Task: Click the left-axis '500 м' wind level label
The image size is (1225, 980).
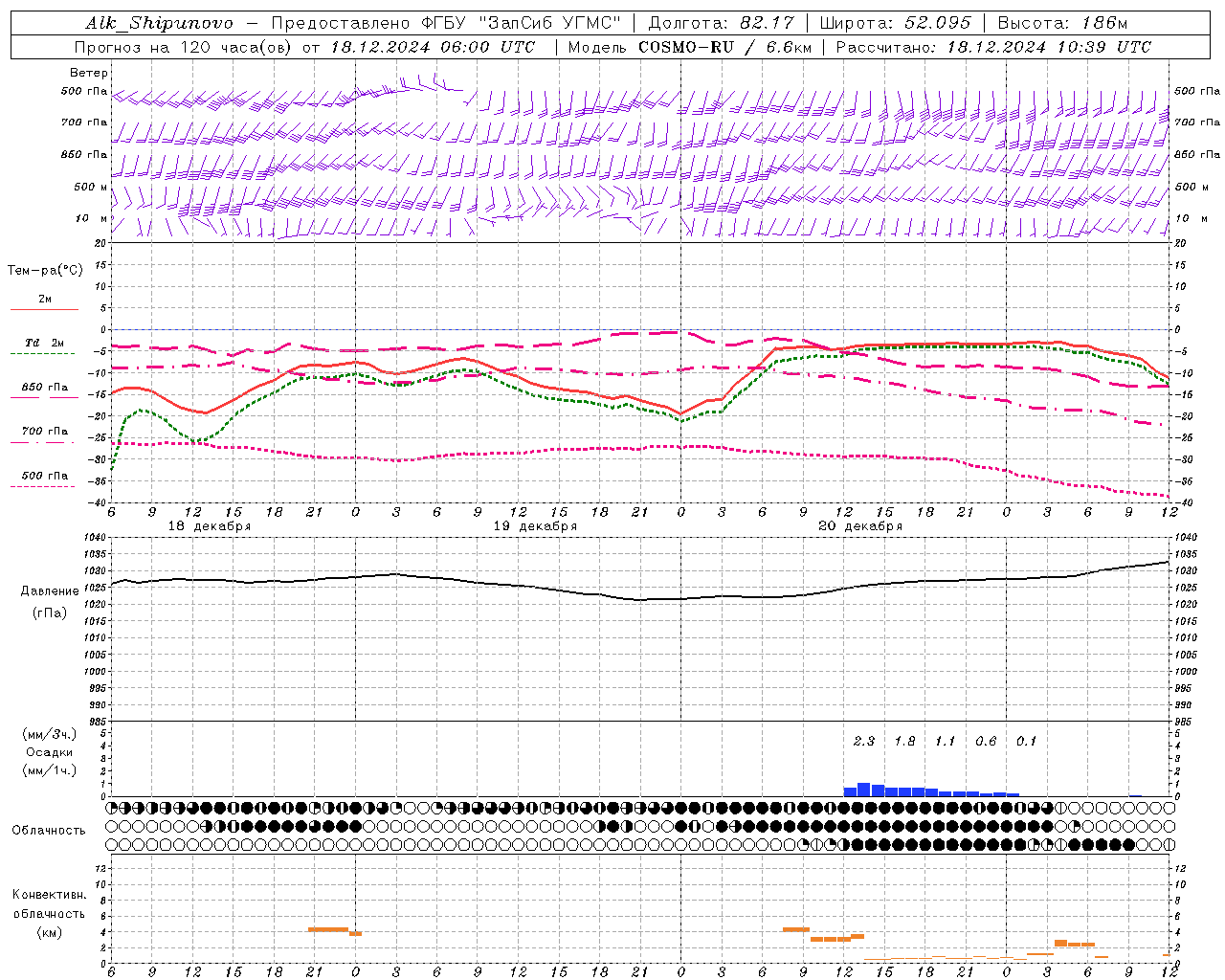Action: click(91, 187)
